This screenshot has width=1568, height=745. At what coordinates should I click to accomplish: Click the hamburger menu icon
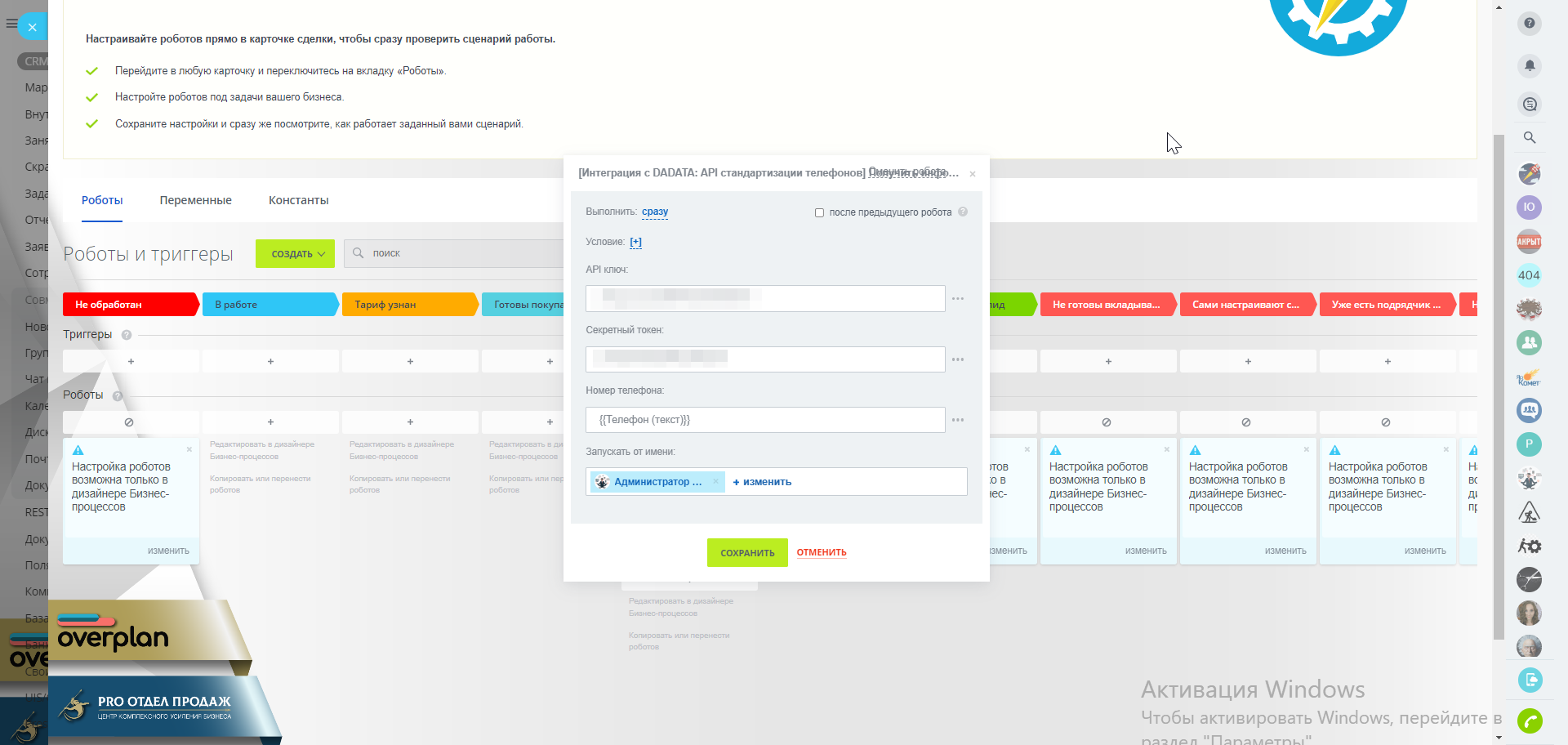(x=10, y=24)
